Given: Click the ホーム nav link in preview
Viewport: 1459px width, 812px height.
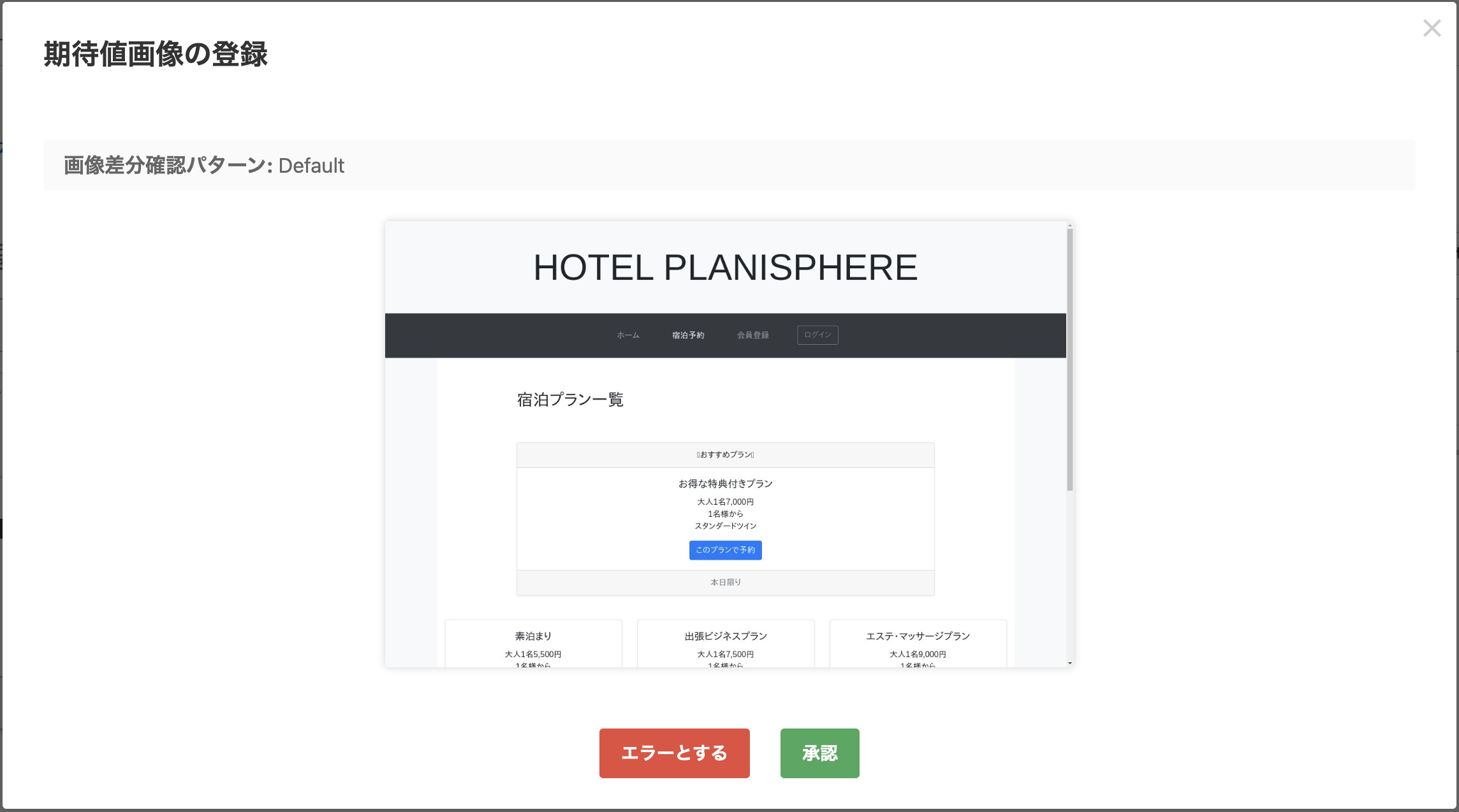Looking at the screenshot, I should coord(627,335).
